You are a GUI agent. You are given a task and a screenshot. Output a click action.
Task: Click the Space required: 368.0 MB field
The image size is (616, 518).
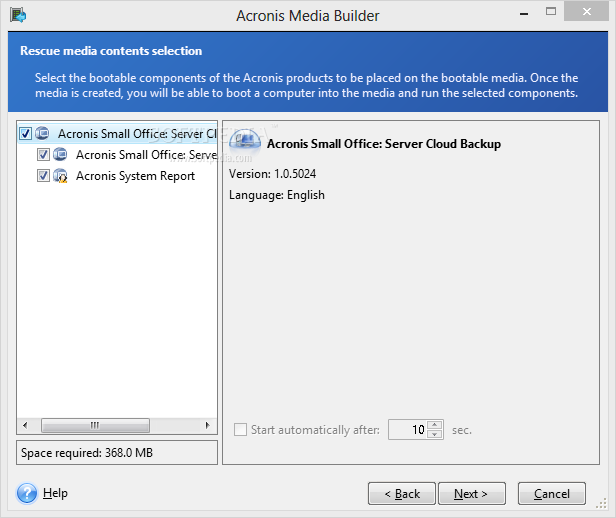(117, 453)
